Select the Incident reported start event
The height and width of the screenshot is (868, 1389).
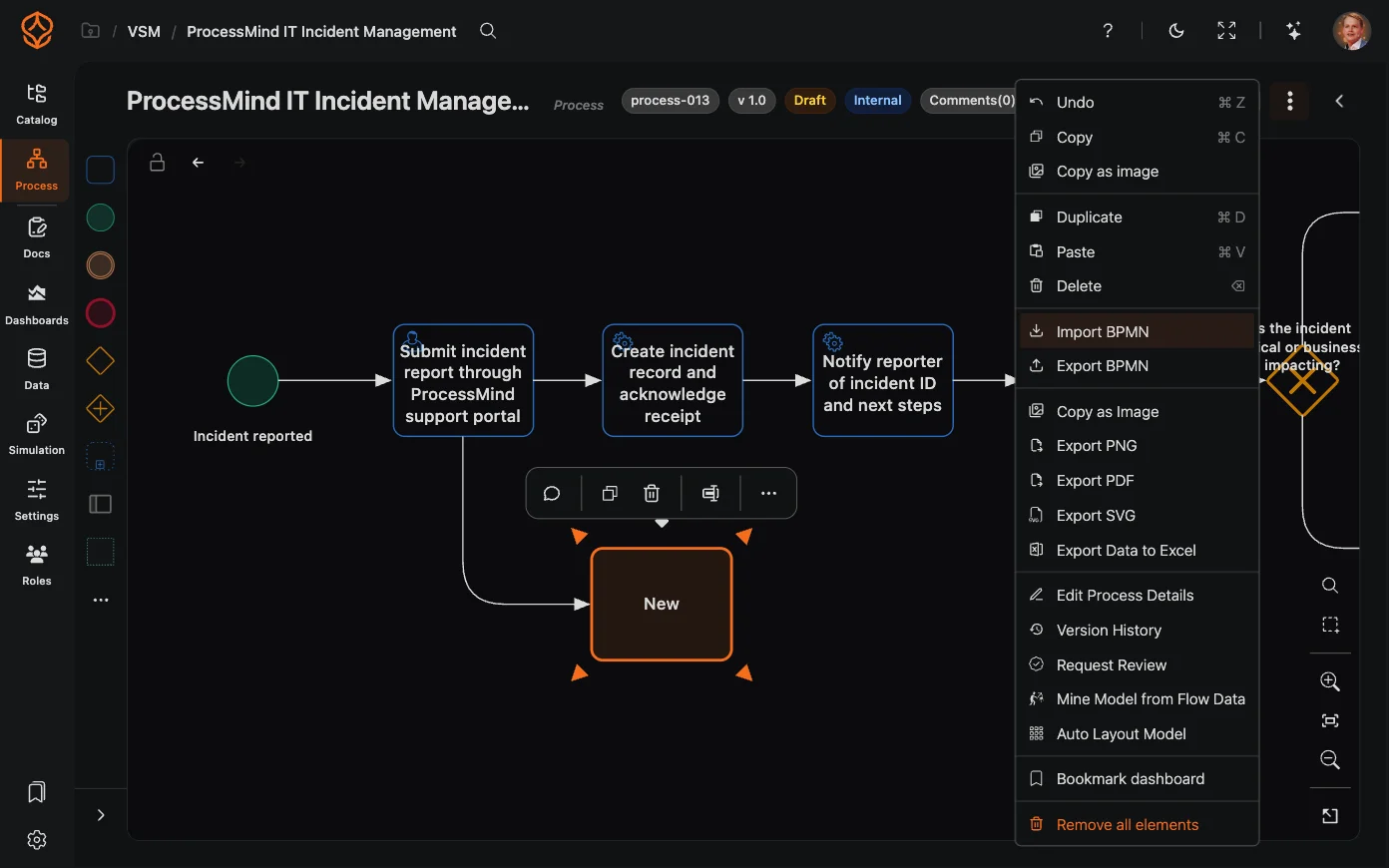pos(252,381)
